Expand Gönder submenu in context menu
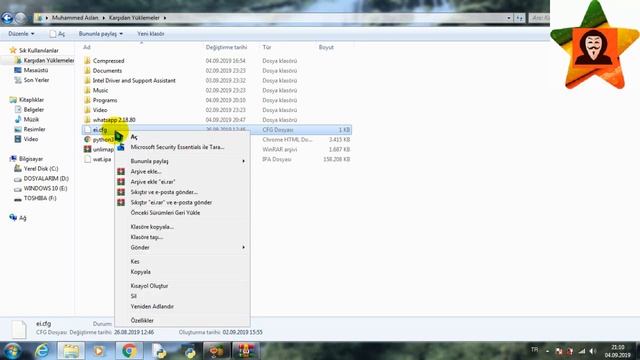Image resolution: width=640 pixels, height=360 pixels. coord(244,247)
